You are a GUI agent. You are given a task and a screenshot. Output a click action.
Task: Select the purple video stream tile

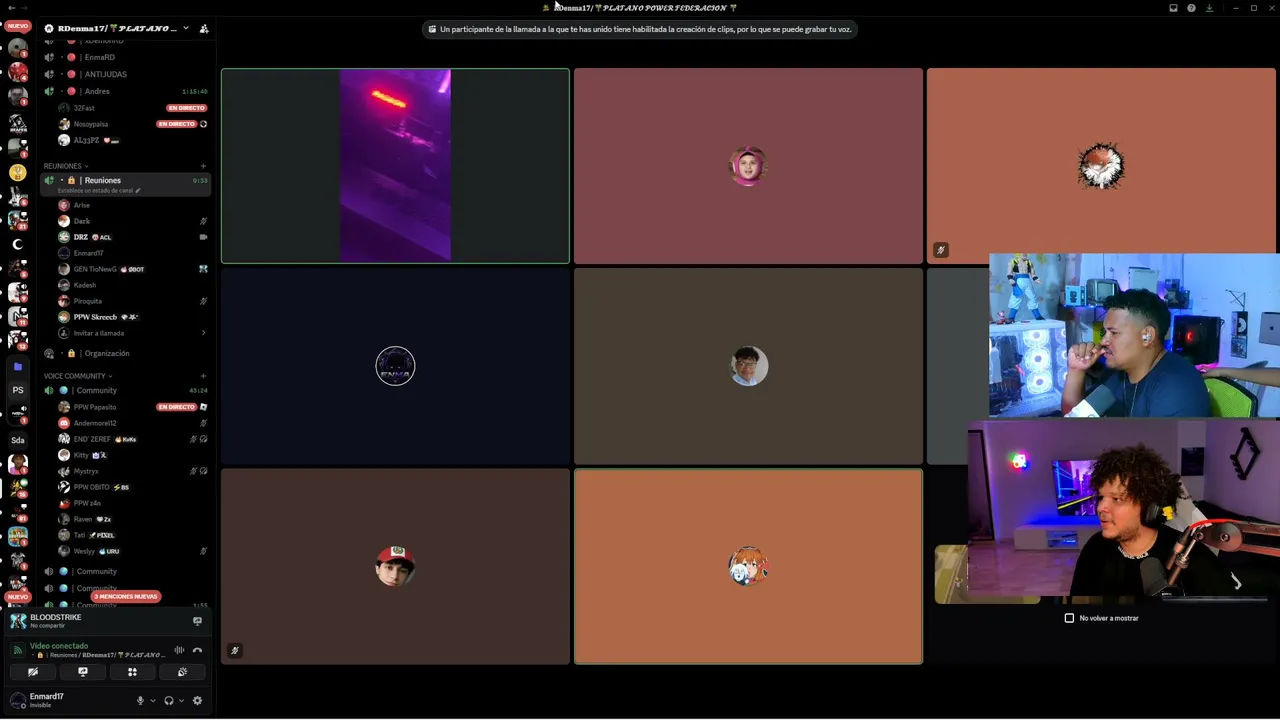pos(395,166)
